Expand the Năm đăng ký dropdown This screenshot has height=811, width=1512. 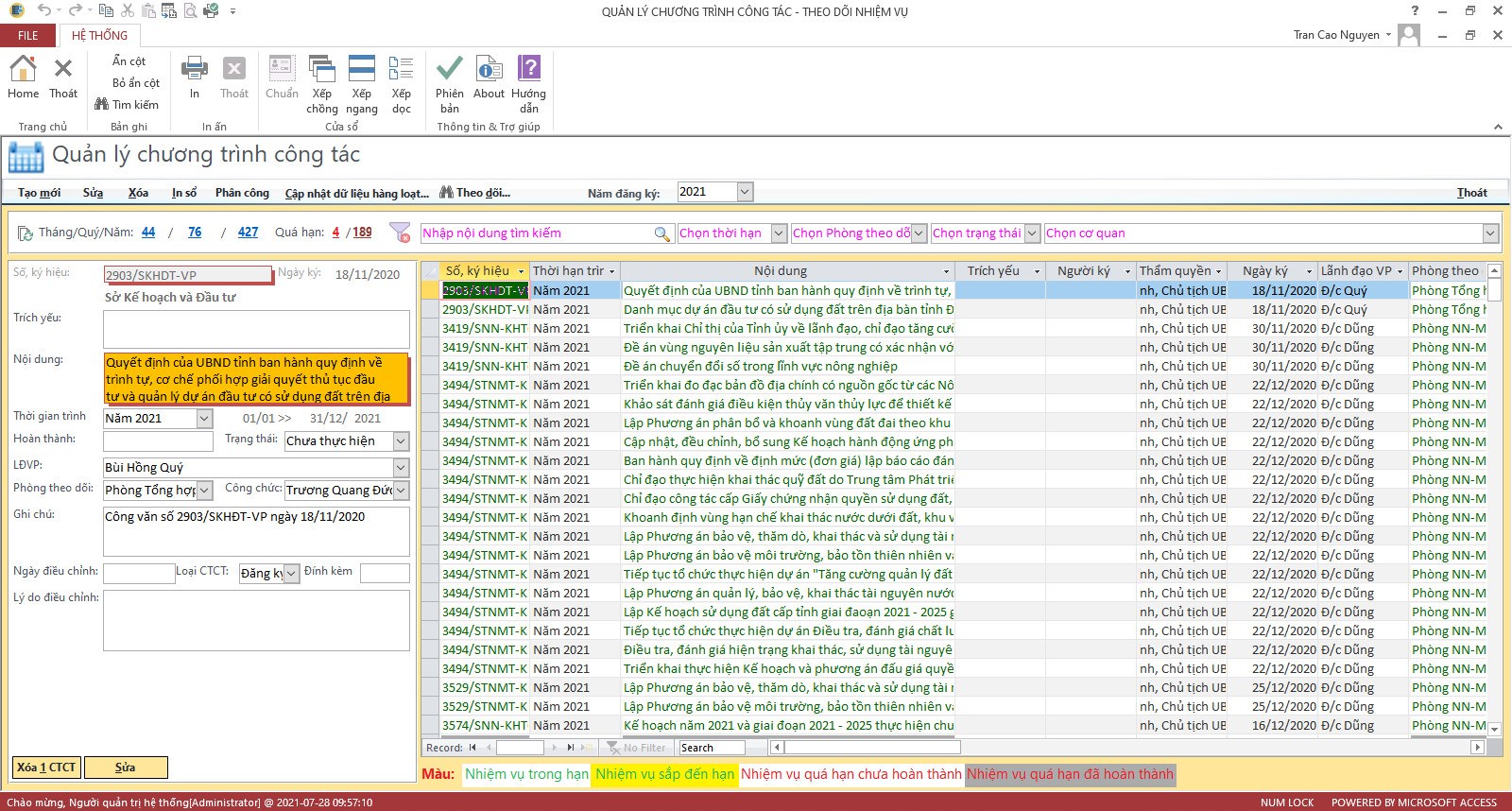click(x=745, y=192)
